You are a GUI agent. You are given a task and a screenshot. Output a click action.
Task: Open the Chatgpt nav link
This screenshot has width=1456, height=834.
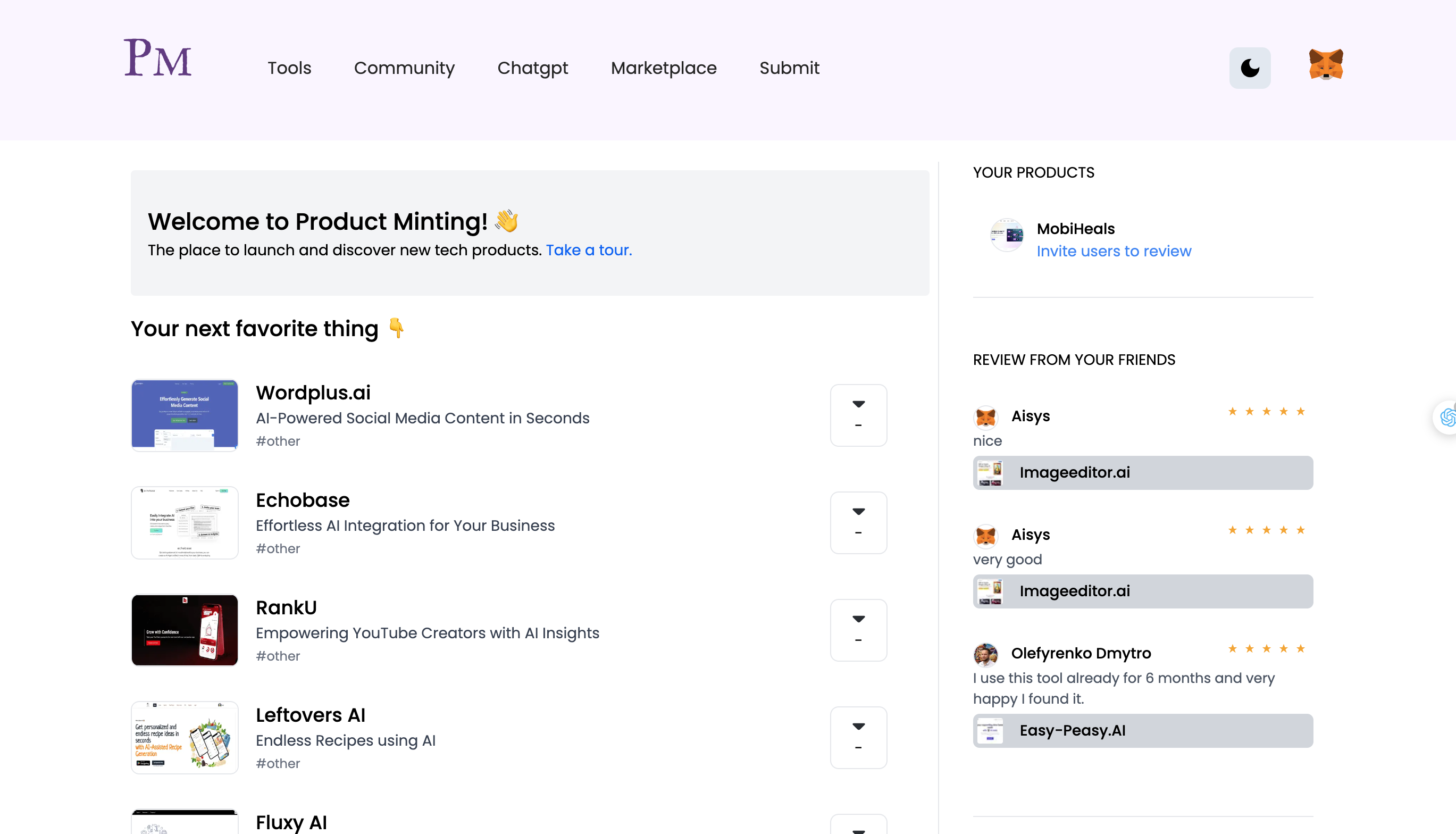[x=532, y=68]
